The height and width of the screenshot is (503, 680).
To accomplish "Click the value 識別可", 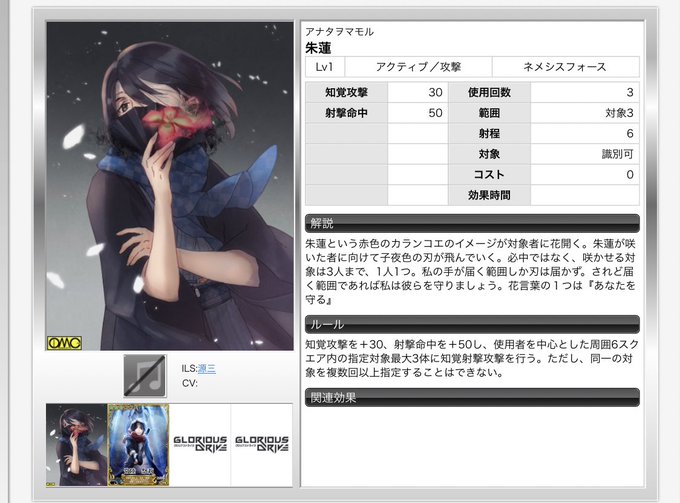I will (x=585, y=154).
